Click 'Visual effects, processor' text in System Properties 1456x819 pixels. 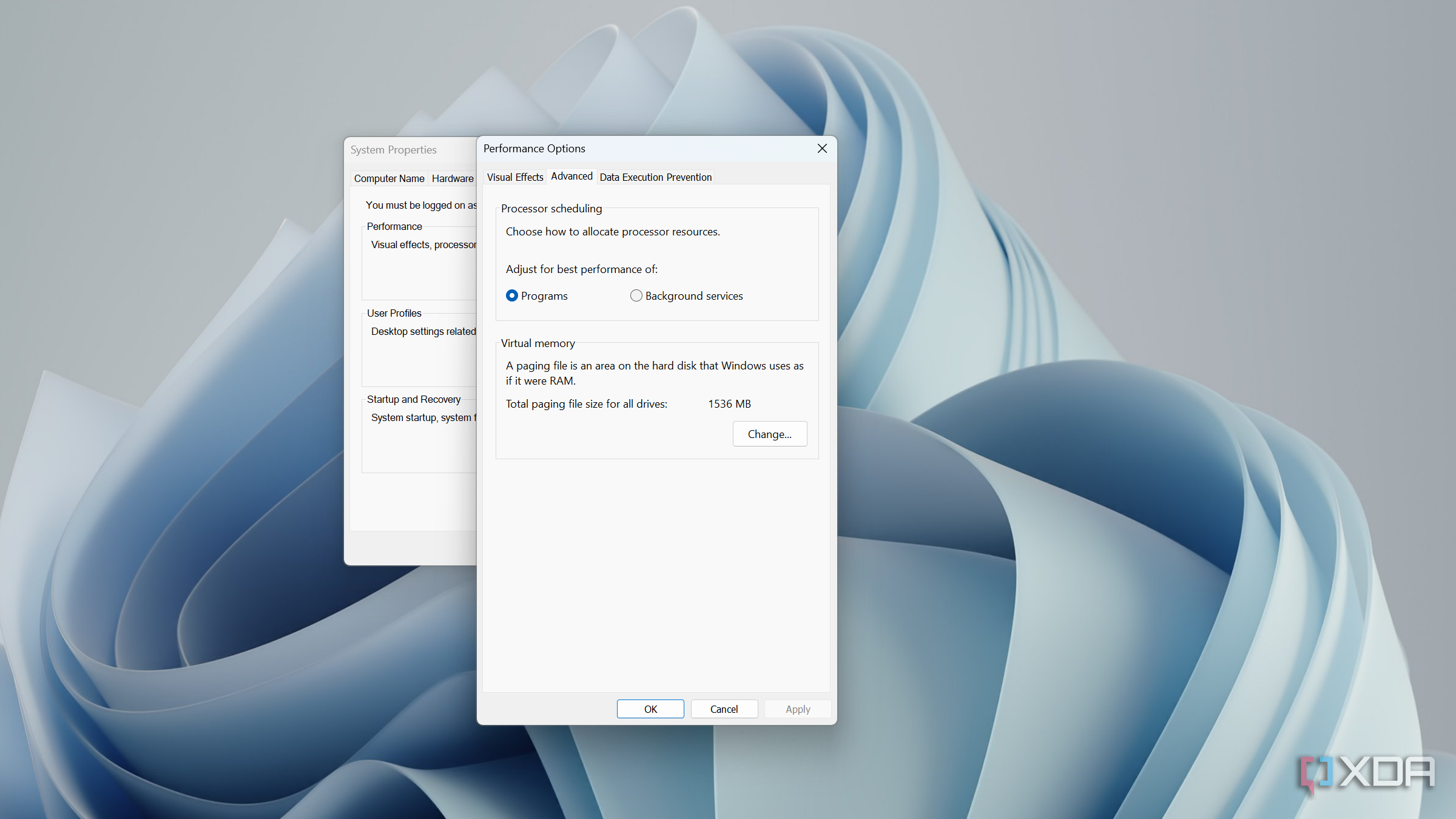(423, 244)
